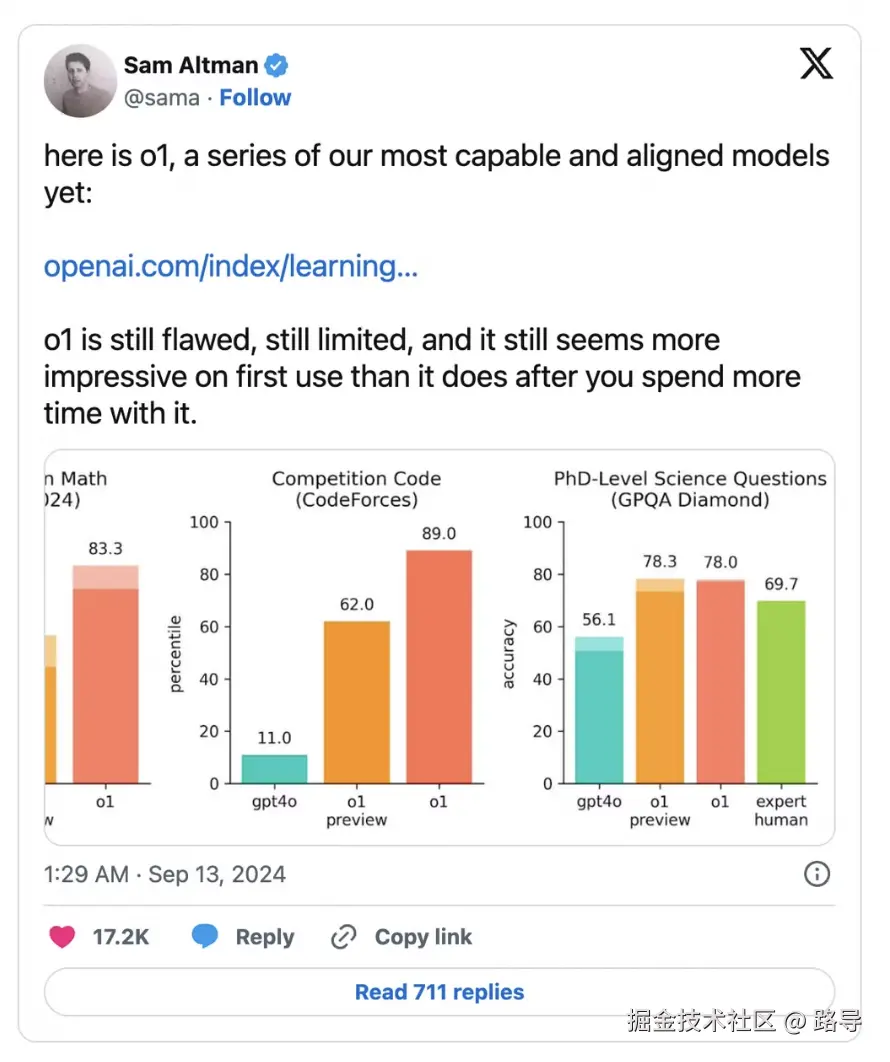
Task: Open the openai.com/index/learning link
Action: [x=231, y=266]
